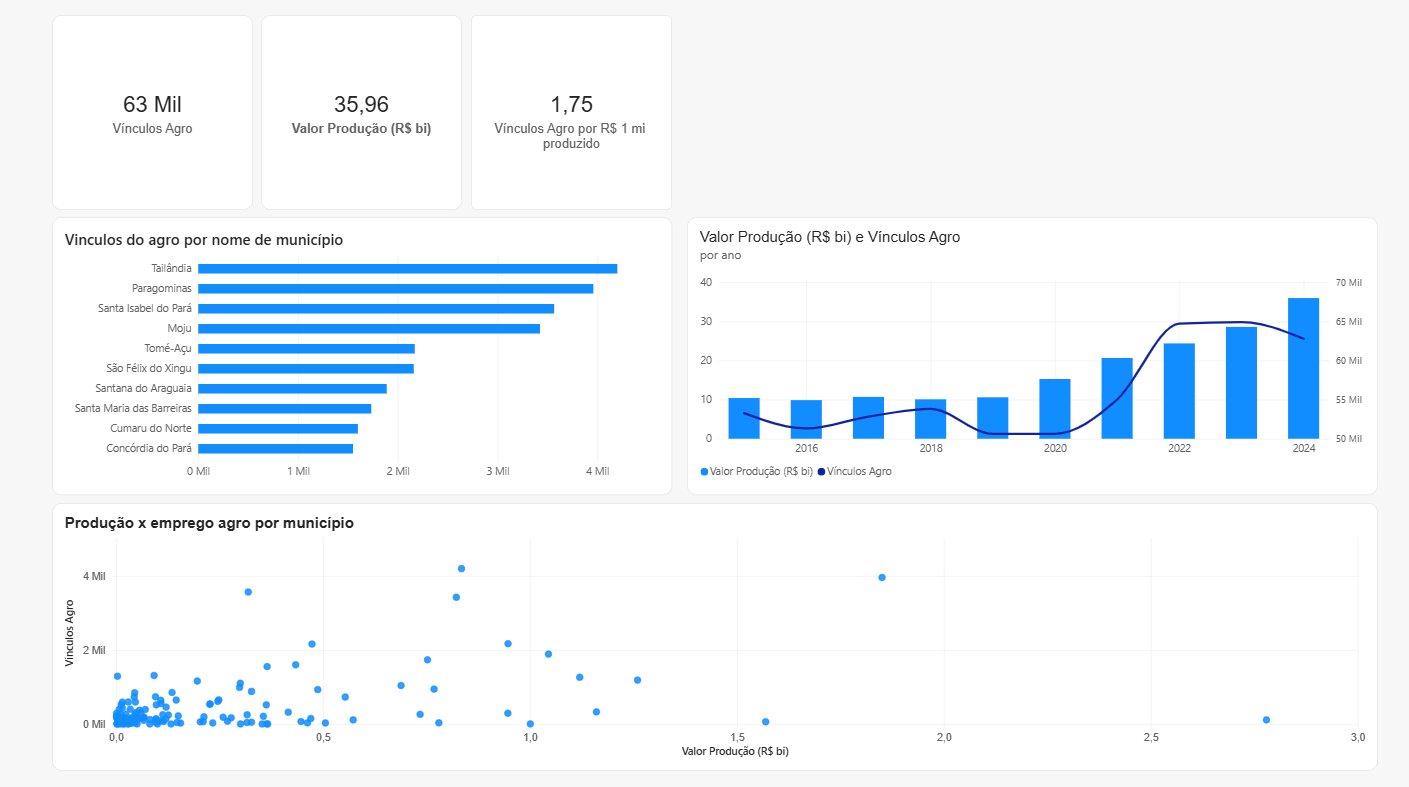Viewport: 1409px width, 787px height.
Task: Select the 2018 column in the yearly chart
Action: (931, 419)
